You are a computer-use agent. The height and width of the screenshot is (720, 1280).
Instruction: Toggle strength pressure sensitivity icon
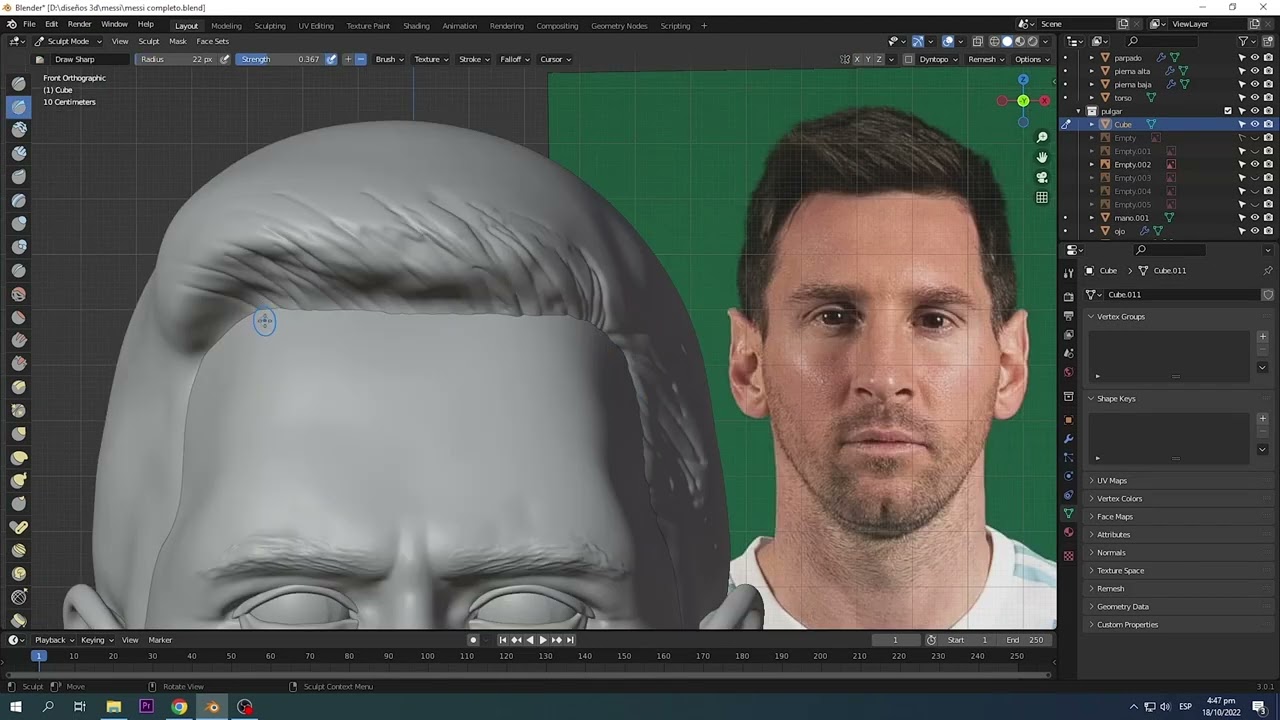331,59
